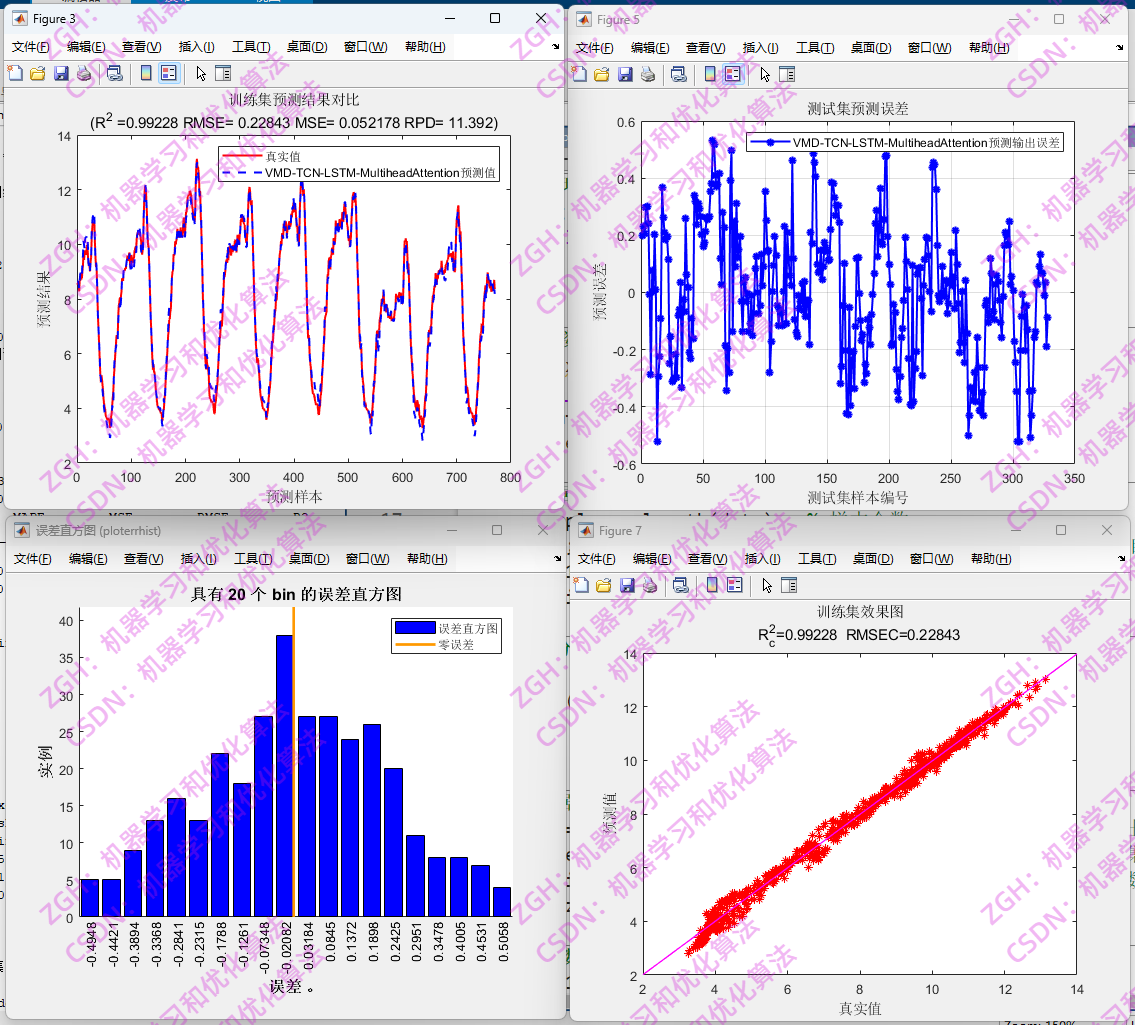This screenshot has height=1025, width=1135.
Task: Click the 测试集预测误差 title in Figure 5
Action: (x=858, y=109)
